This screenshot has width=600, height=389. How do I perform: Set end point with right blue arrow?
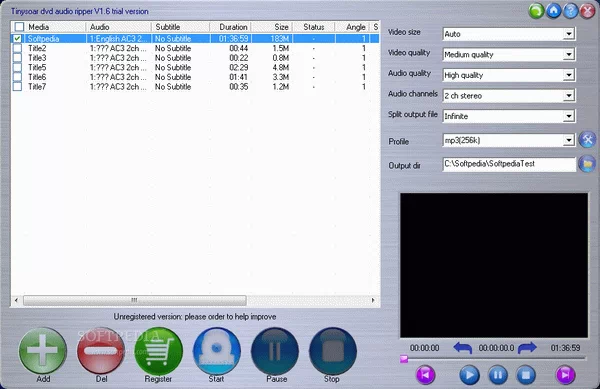(527, 348)
